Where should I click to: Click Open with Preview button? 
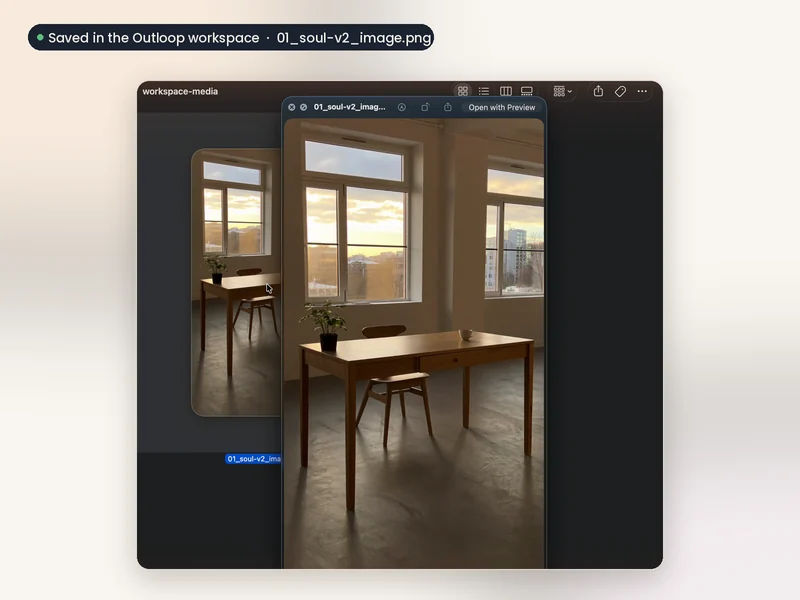[502, 108]
